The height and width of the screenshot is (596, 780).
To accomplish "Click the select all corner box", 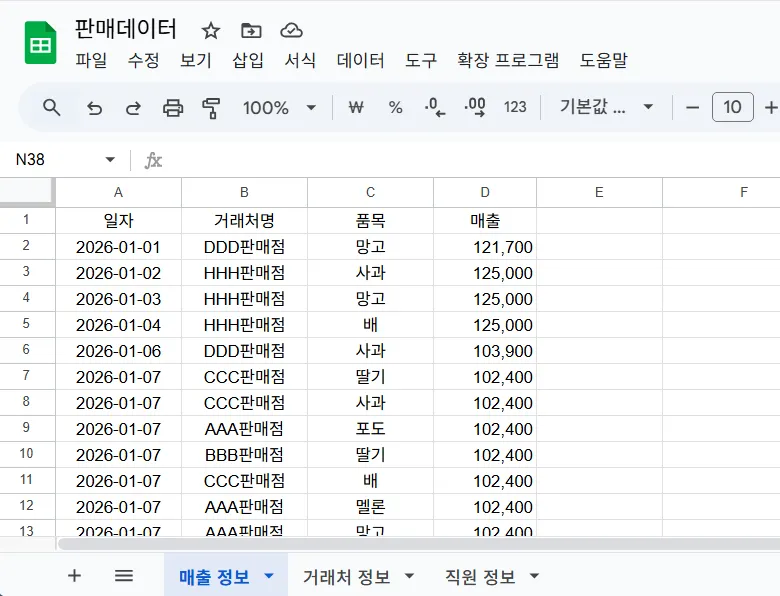I will [27, 192].
